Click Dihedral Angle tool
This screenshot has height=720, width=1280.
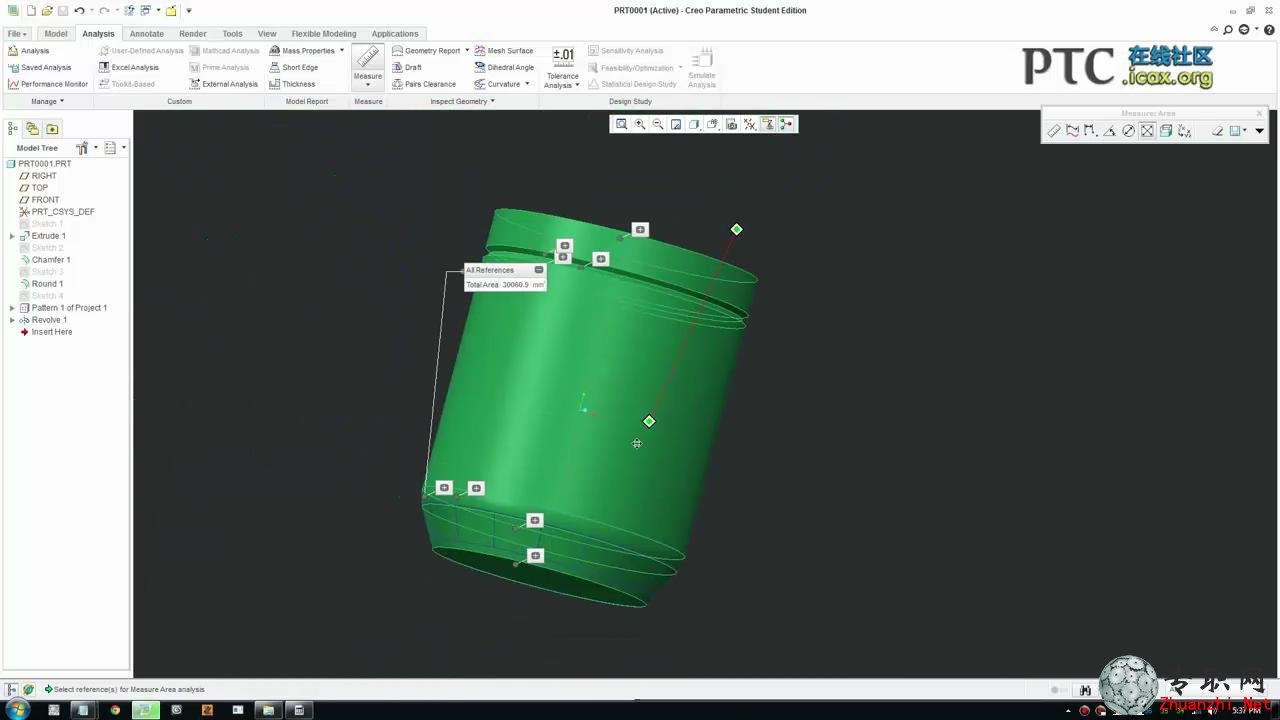pos(504,67)
